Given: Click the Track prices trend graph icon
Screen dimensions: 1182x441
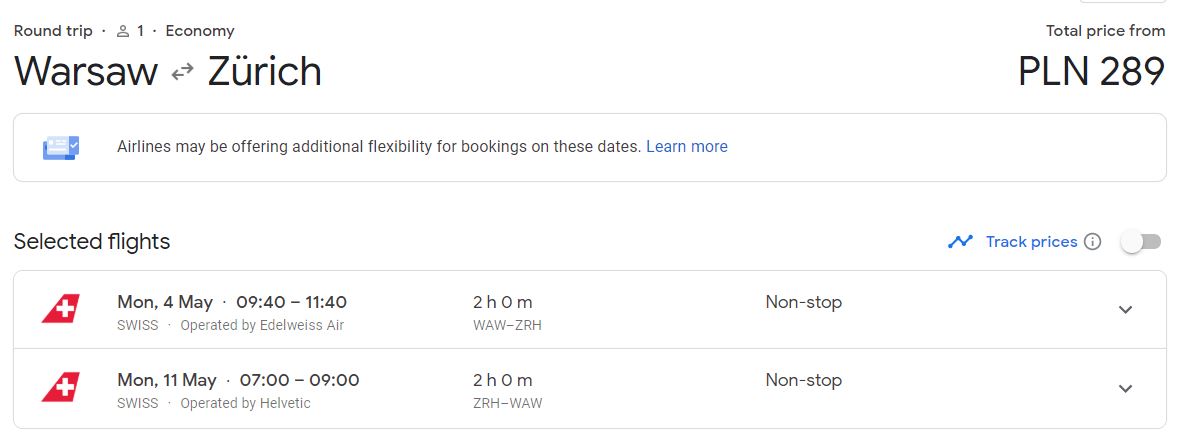Looking at the screenshot, I should [x=960, y=242].
